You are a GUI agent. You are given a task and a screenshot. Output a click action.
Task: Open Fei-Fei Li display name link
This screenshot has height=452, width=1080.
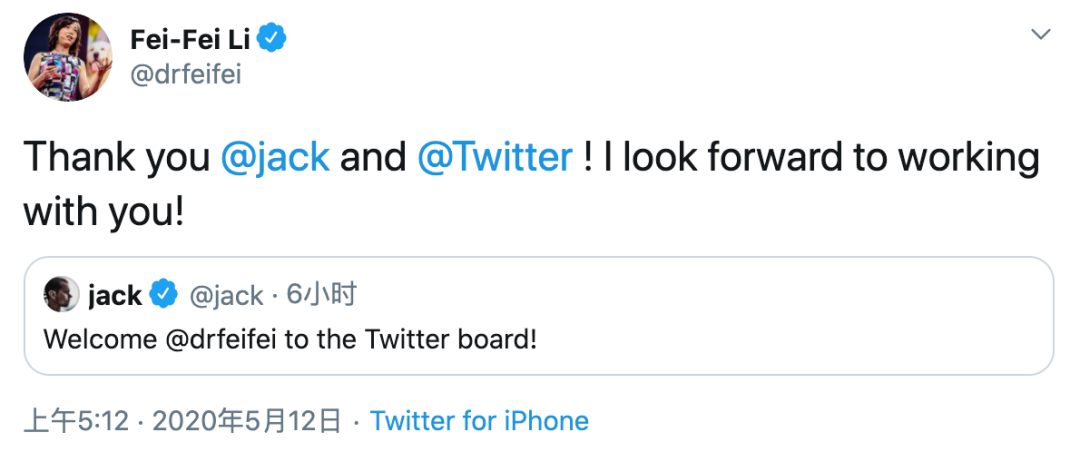pos(190,39)
